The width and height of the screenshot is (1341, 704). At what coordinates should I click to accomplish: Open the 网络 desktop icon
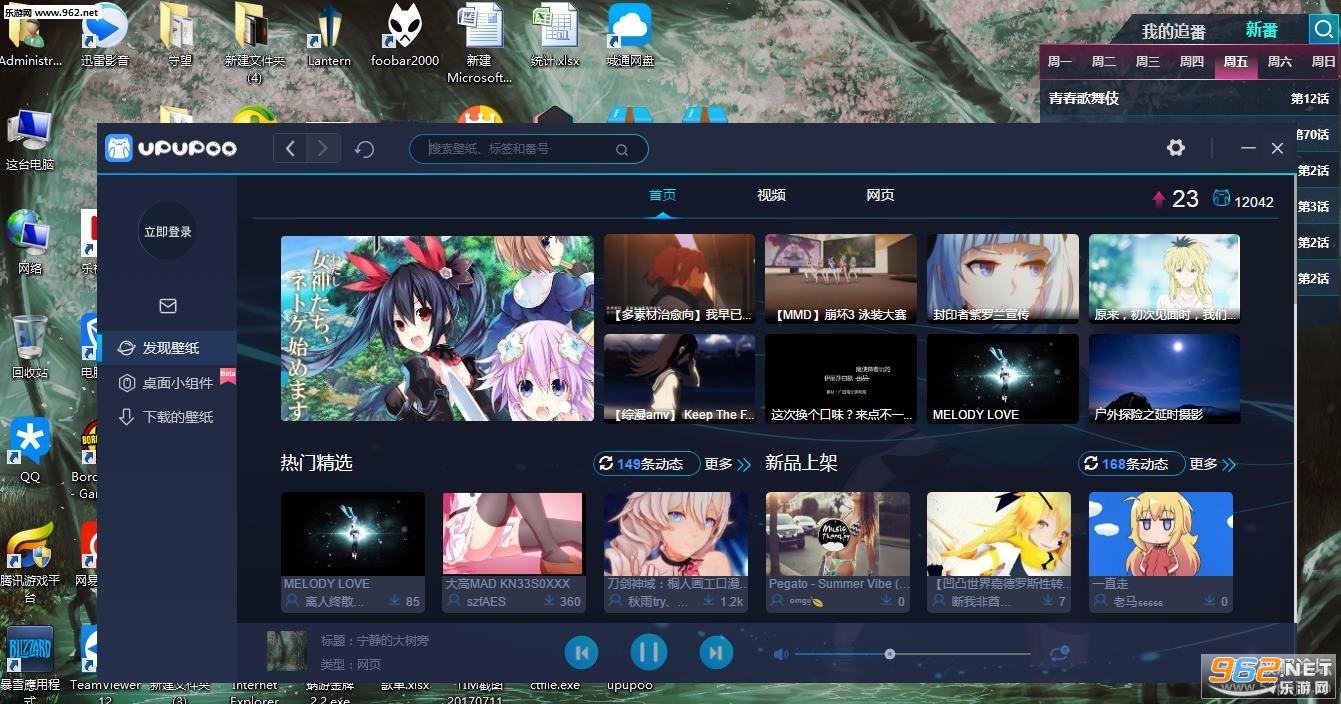click(x=30, y=242)
